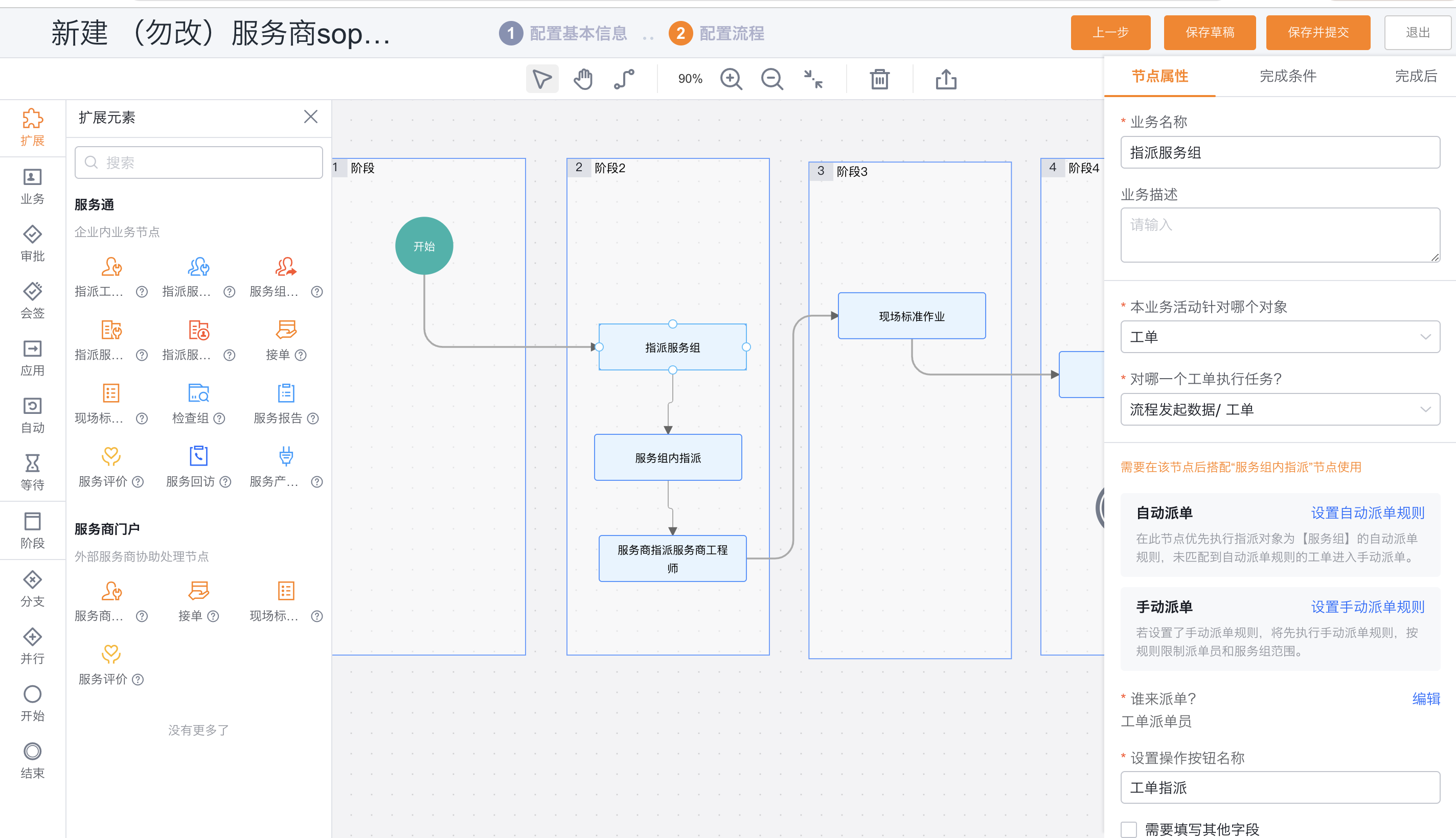
Task: Open the 审批 sidebar item
Action: tap(32, 243)
